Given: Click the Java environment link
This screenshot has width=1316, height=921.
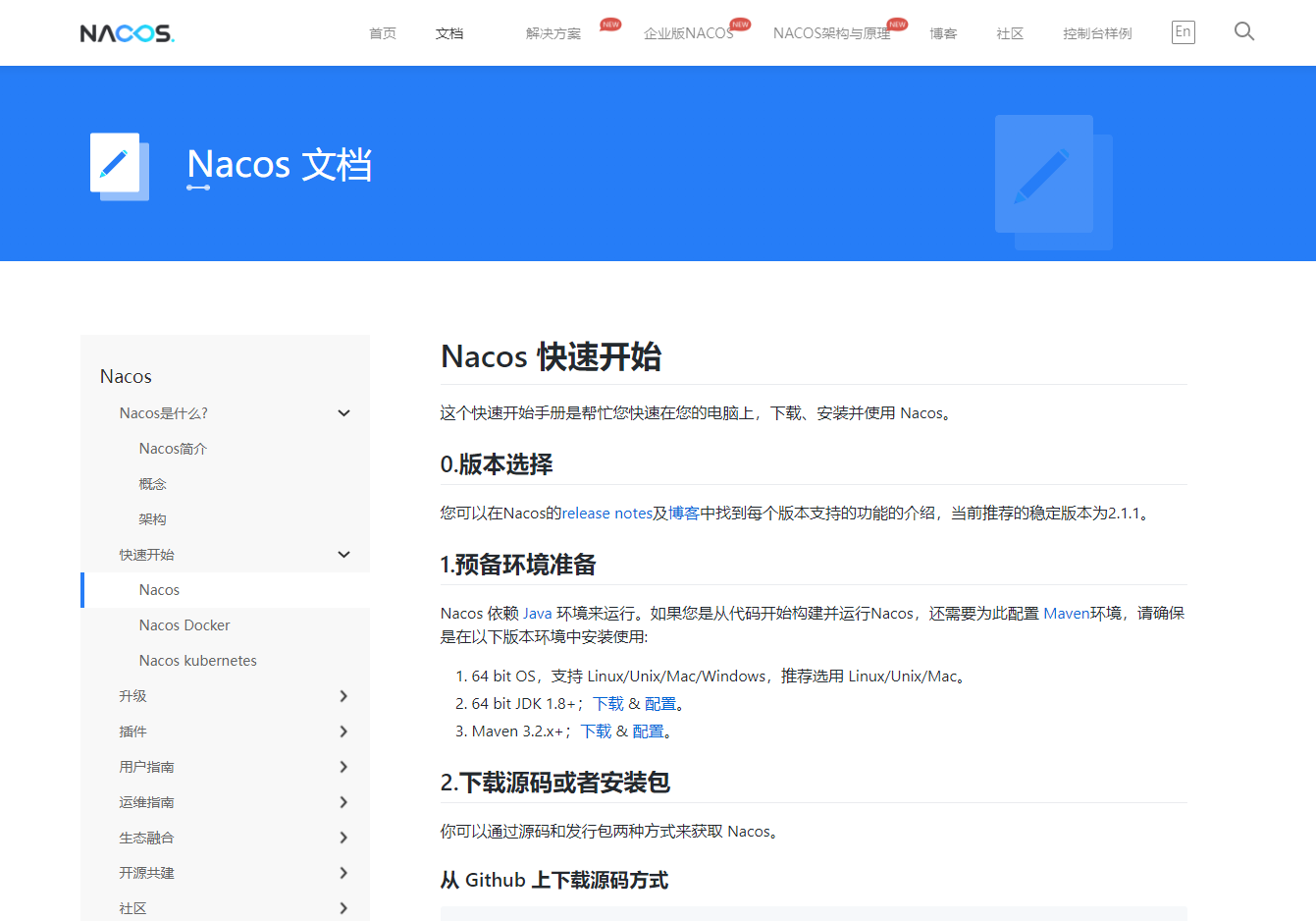Looking at the screenshot, I should point(538,613).
